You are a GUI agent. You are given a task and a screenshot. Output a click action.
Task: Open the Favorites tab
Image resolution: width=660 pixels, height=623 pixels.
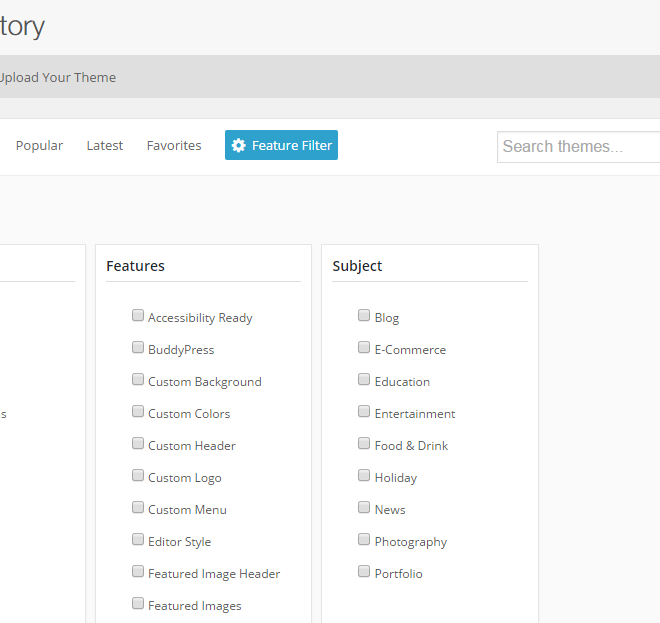[174, 146]
